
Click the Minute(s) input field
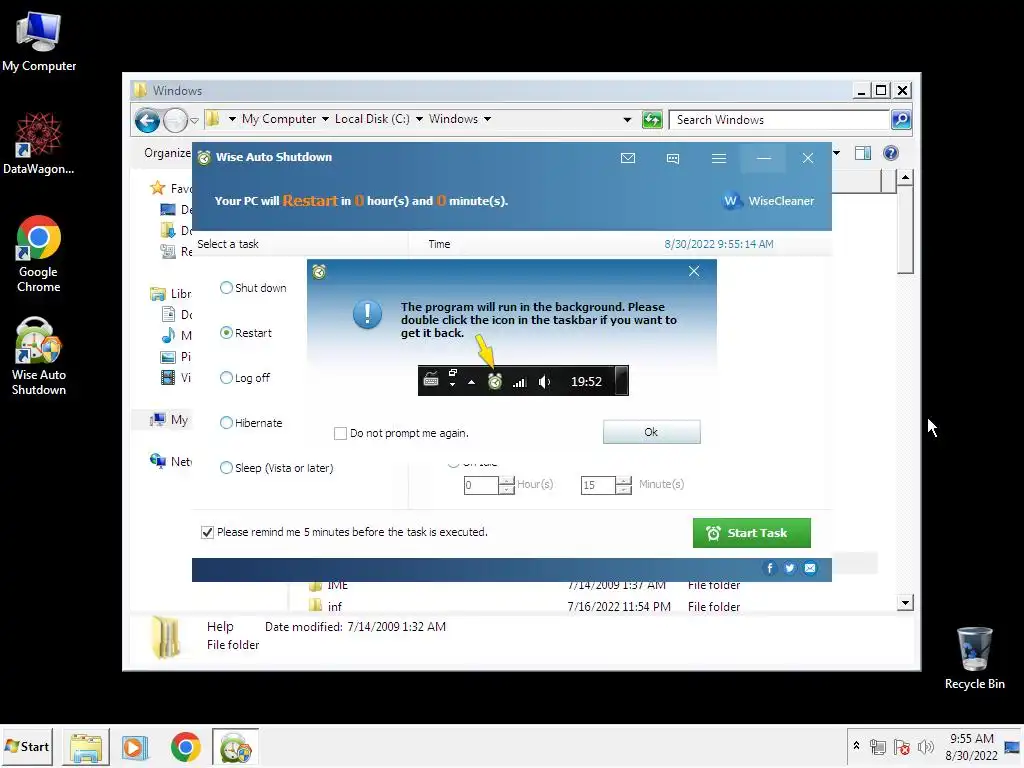(x=598, y=485)
